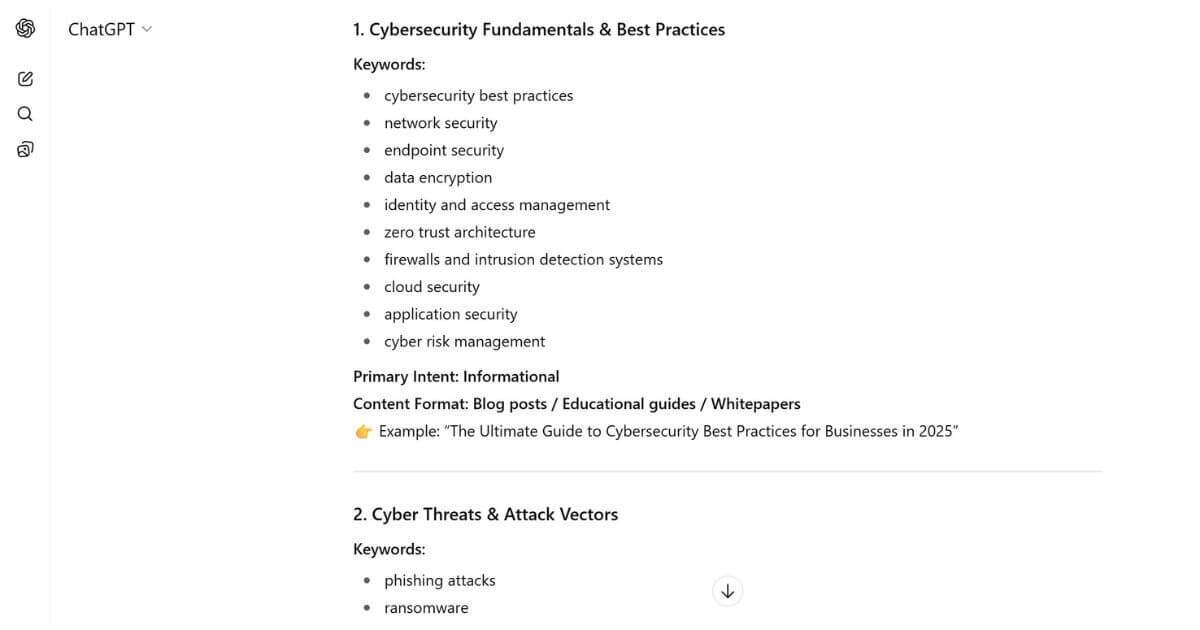This screenshot has height=630, width=1200.
Task: Click 'Primary Intent: Informational' line
Action: [456, 377]
